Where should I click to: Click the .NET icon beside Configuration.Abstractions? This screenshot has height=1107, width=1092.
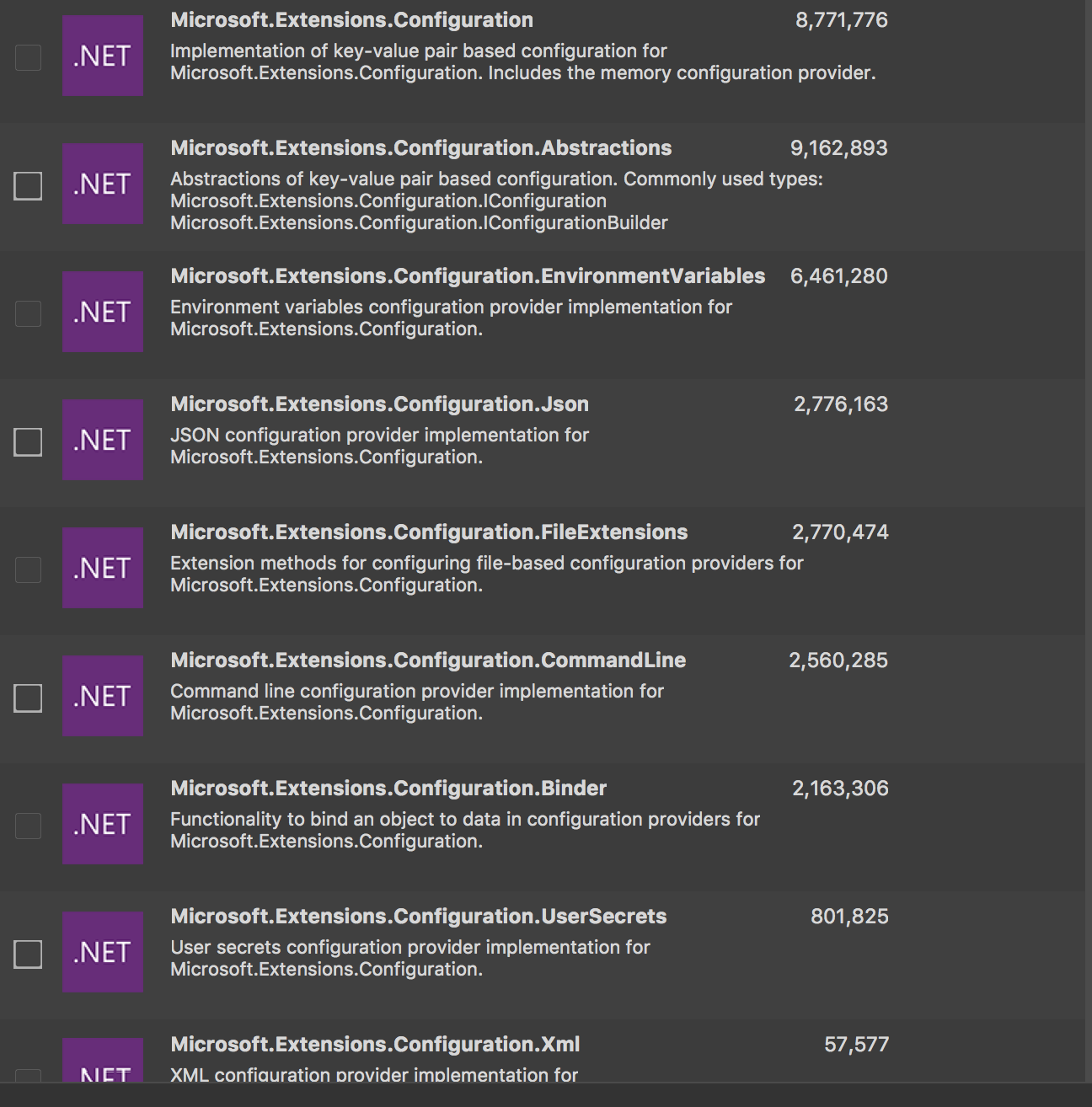click(103, 184)
